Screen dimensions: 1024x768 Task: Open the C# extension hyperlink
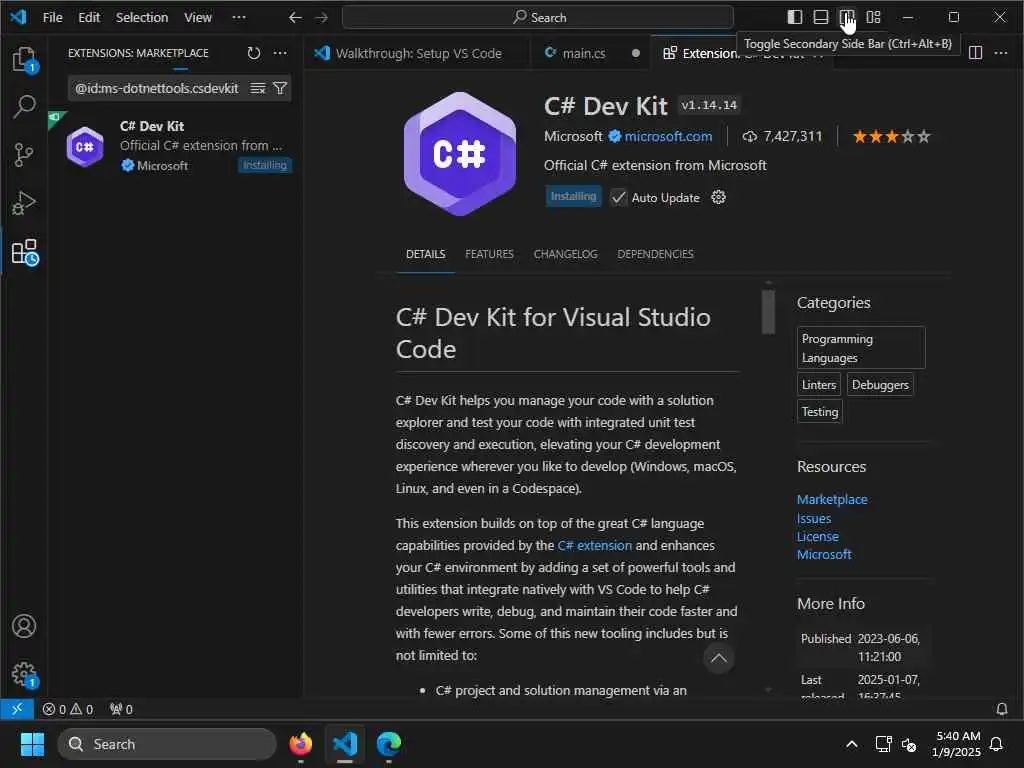[594, 545]
